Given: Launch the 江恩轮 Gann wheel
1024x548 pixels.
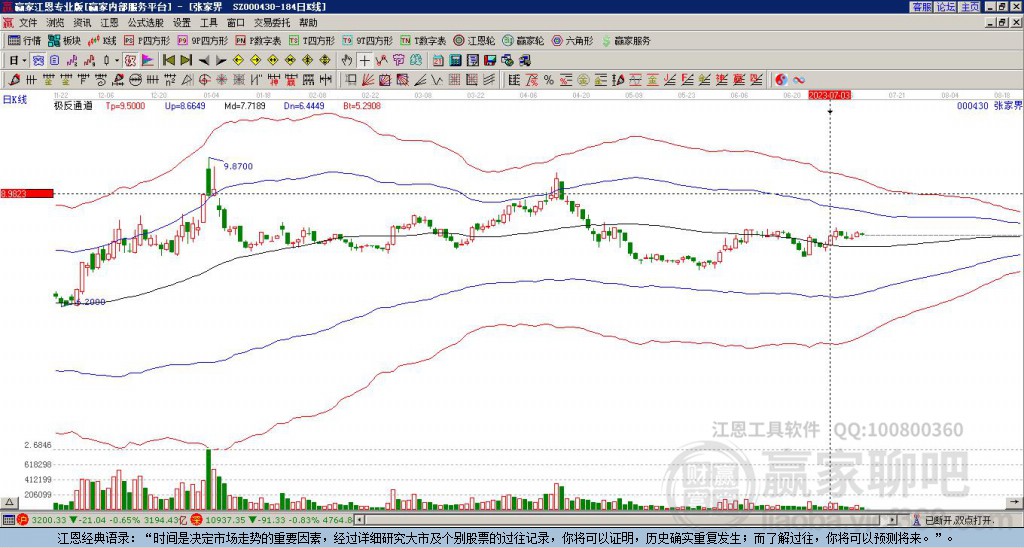Looking at the screenshot, I should [x=474, y=40].
